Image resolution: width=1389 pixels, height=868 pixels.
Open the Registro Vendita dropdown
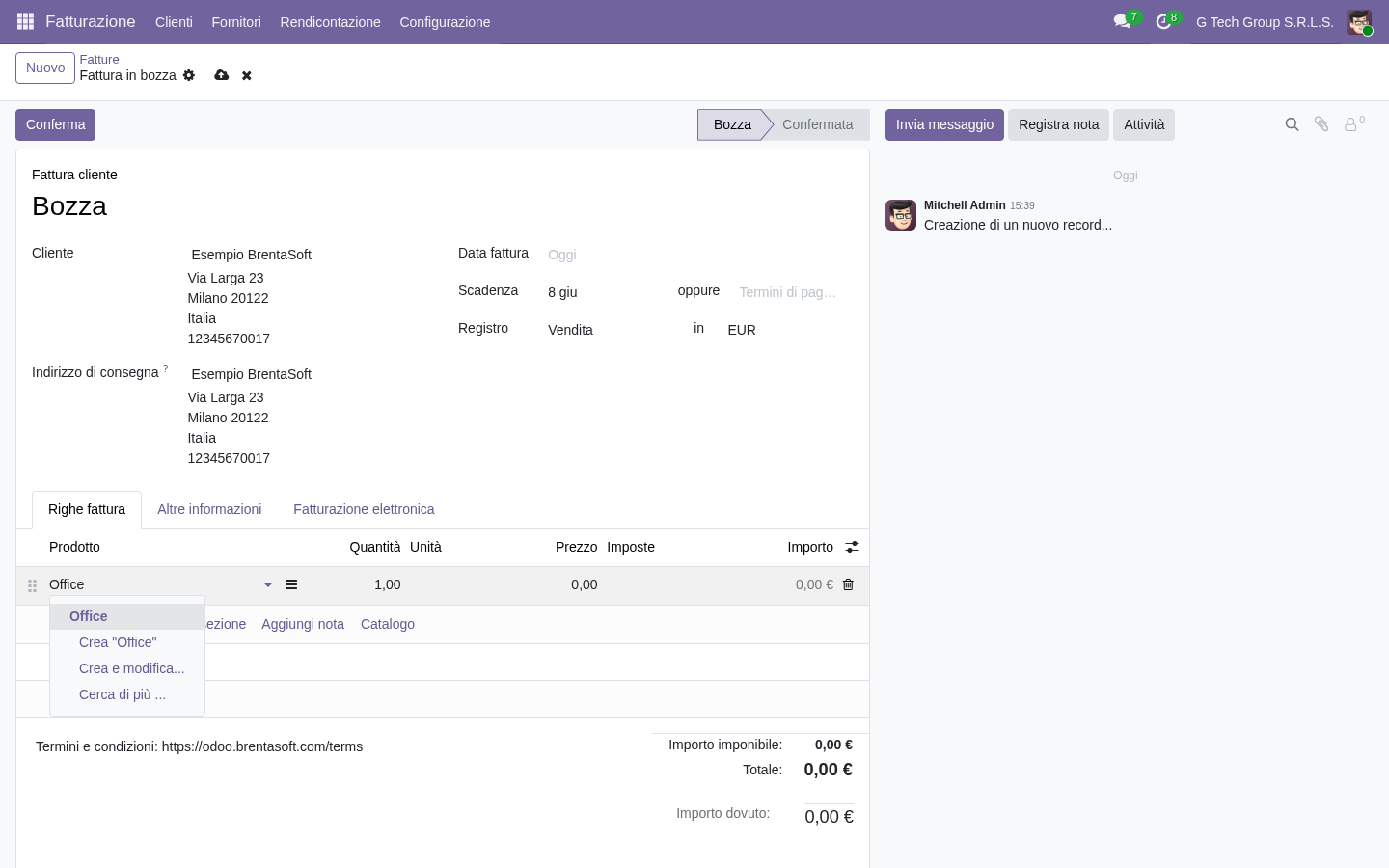pos(605,330)
